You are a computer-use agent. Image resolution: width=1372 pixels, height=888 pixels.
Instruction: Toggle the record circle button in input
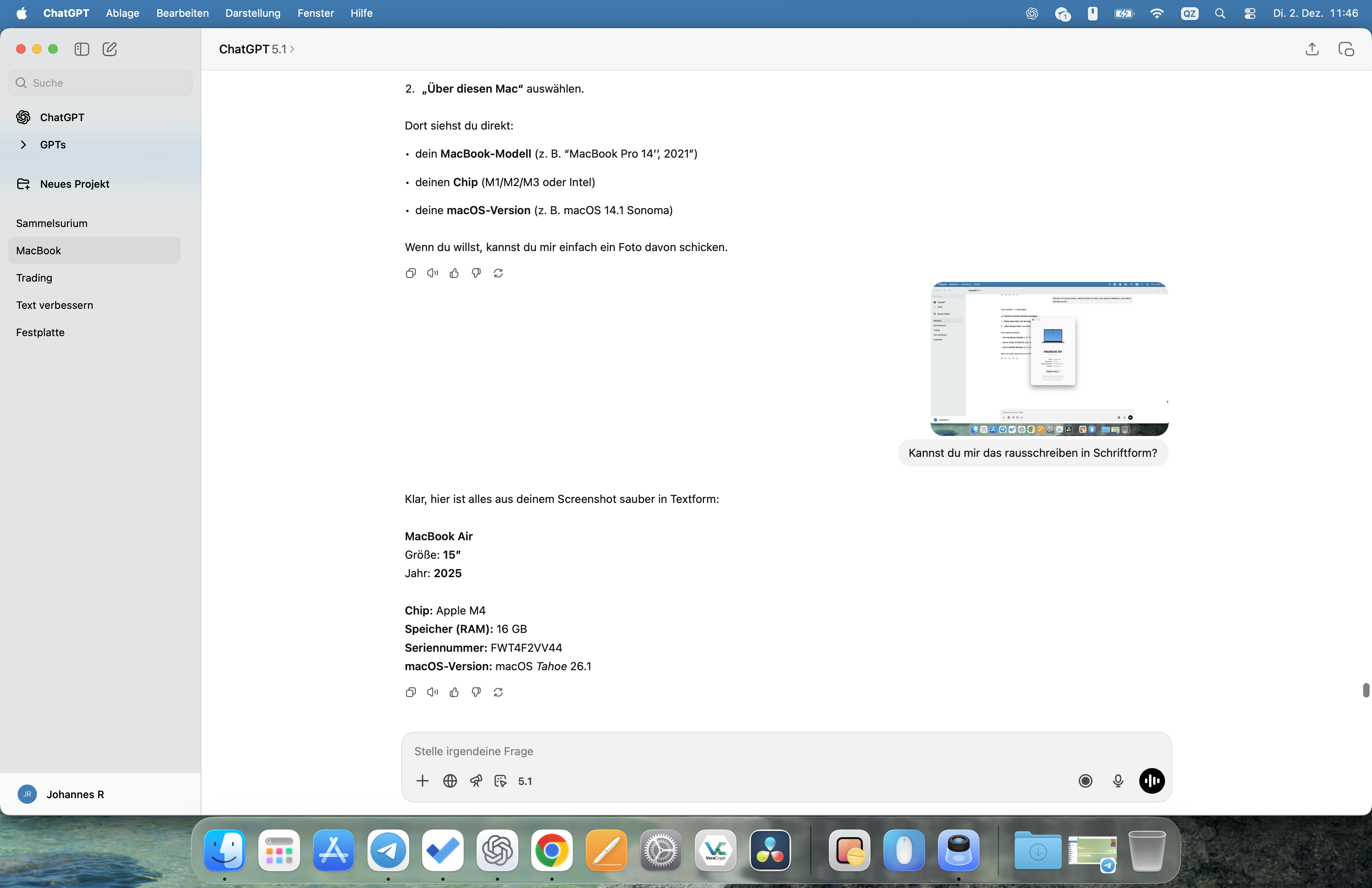[1085, 781]
